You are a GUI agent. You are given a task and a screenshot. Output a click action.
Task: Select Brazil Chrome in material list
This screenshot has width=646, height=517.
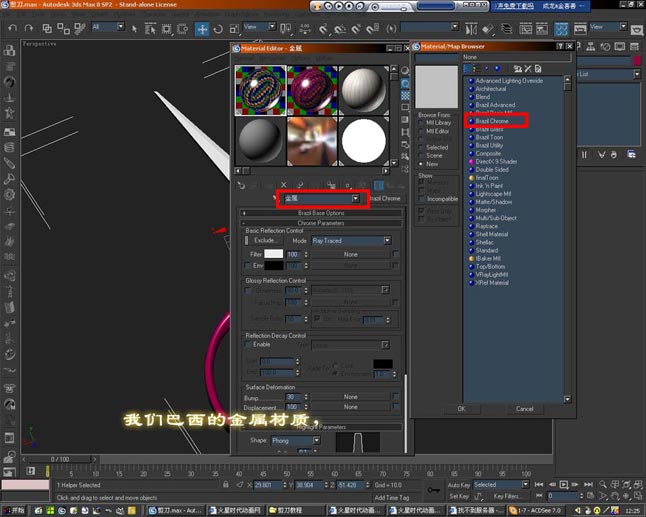pos(492,121)
